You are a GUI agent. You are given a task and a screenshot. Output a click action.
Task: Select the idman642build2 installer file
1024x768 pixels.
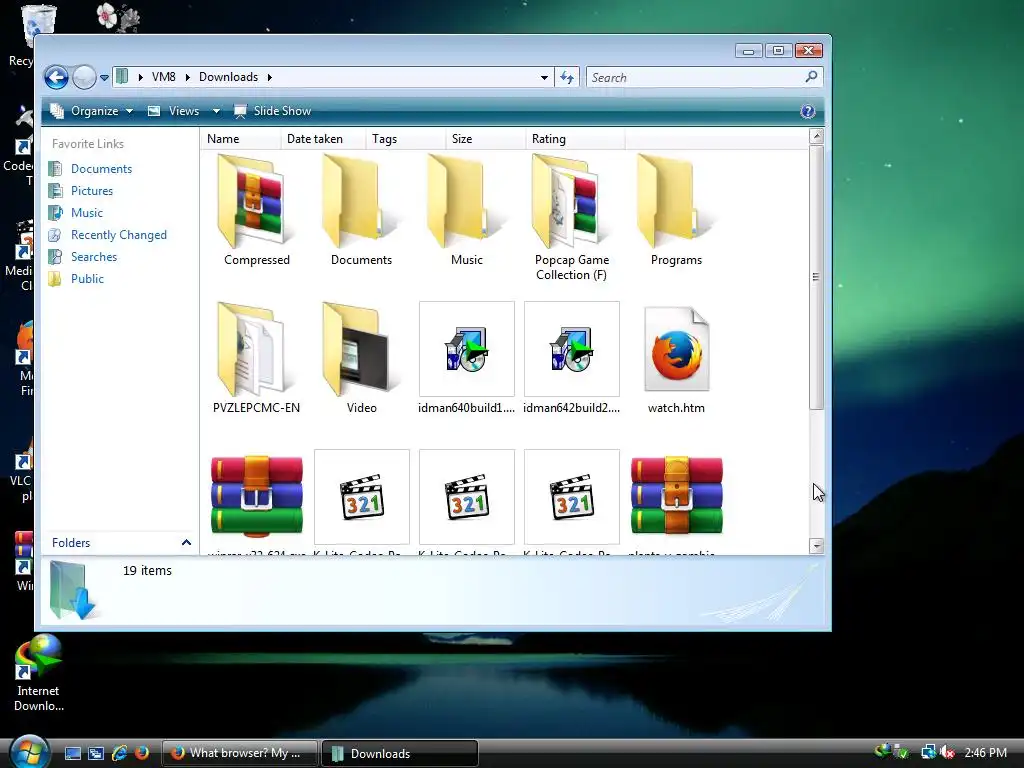(571, 357)
